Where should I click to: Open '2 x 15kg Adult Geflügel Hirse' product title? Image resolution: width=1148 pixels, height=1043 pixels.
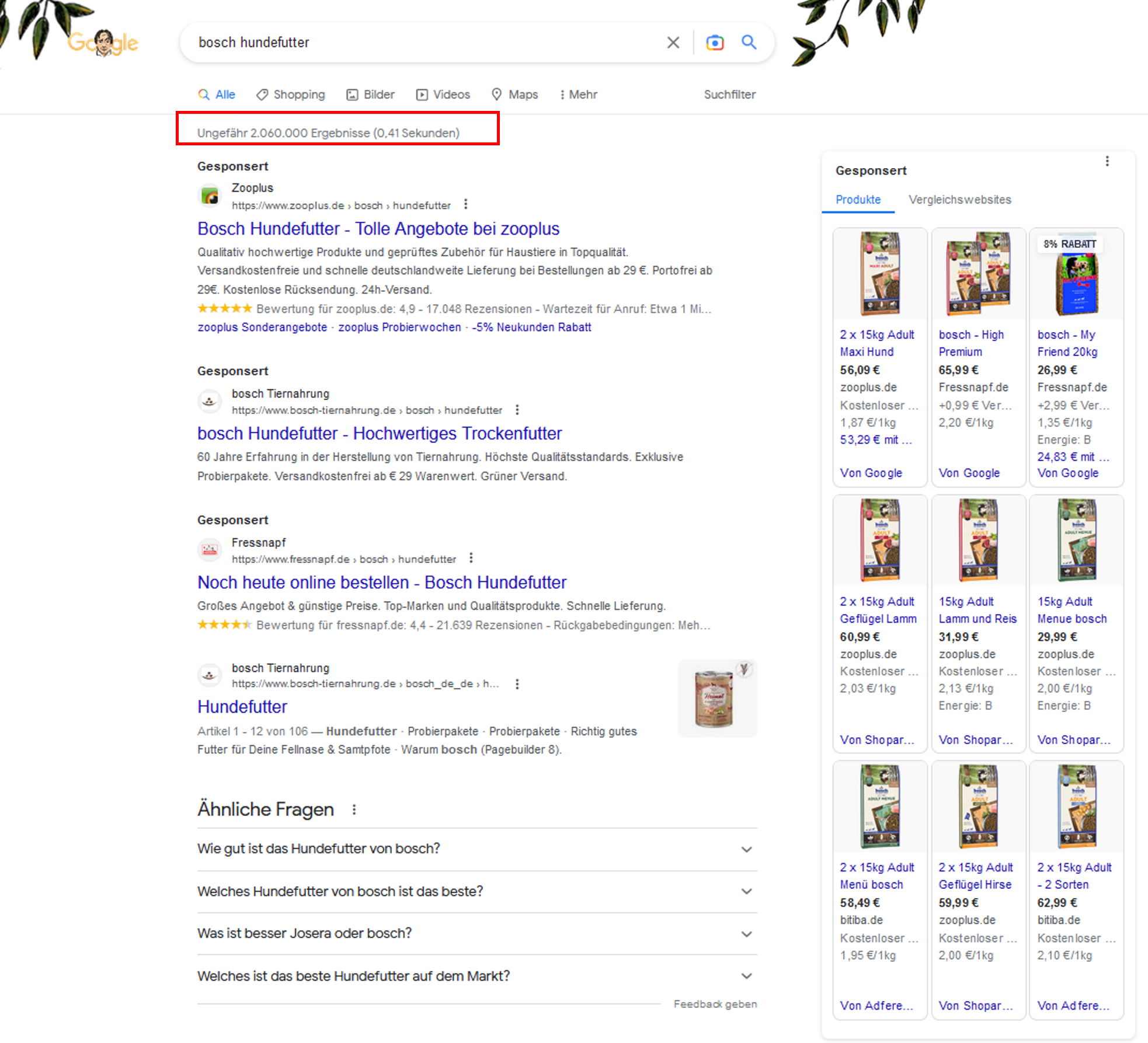coord(976,876)
